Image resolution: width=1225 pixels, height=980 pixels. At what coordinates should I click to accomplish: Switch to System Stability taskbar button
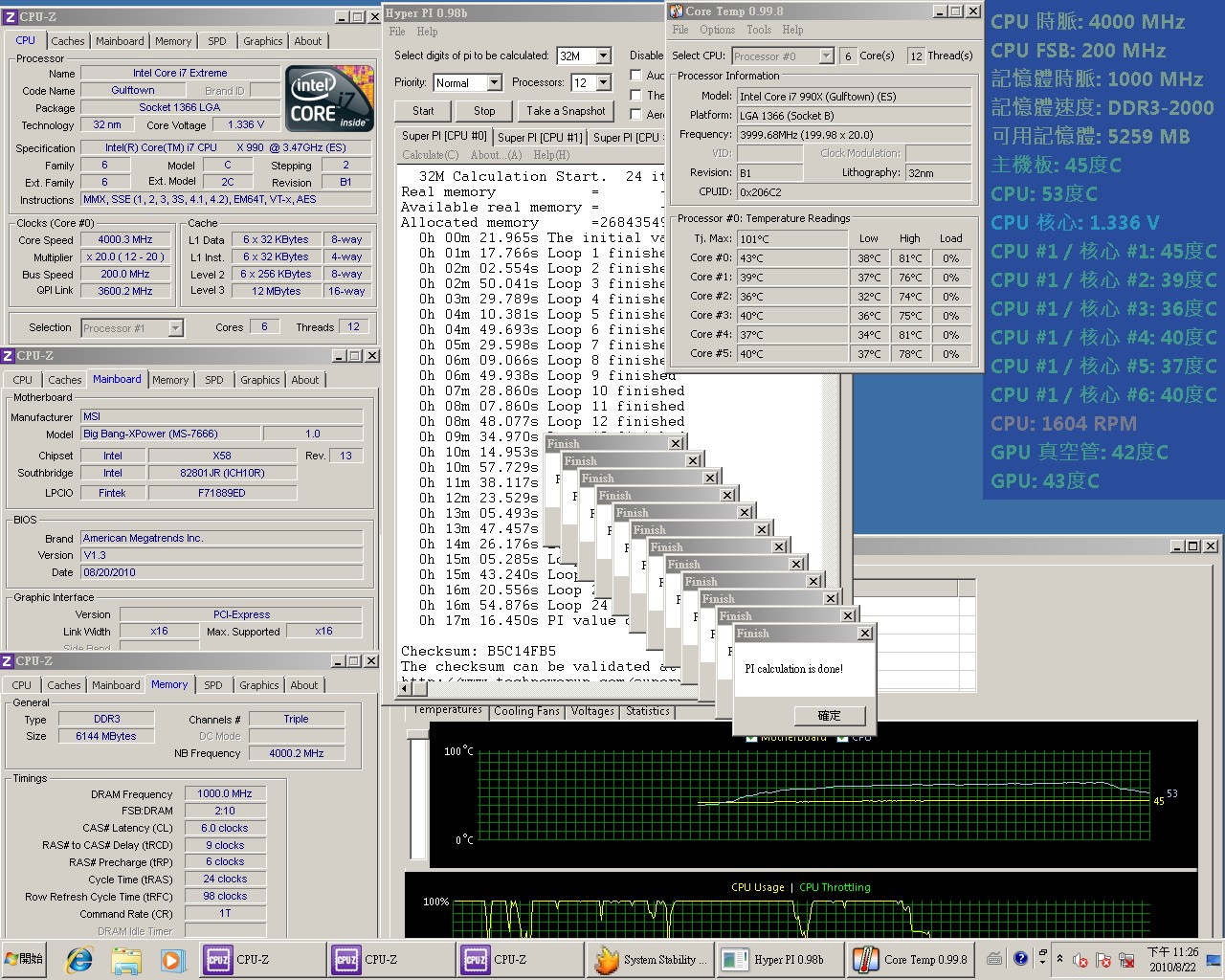[651, 959]
